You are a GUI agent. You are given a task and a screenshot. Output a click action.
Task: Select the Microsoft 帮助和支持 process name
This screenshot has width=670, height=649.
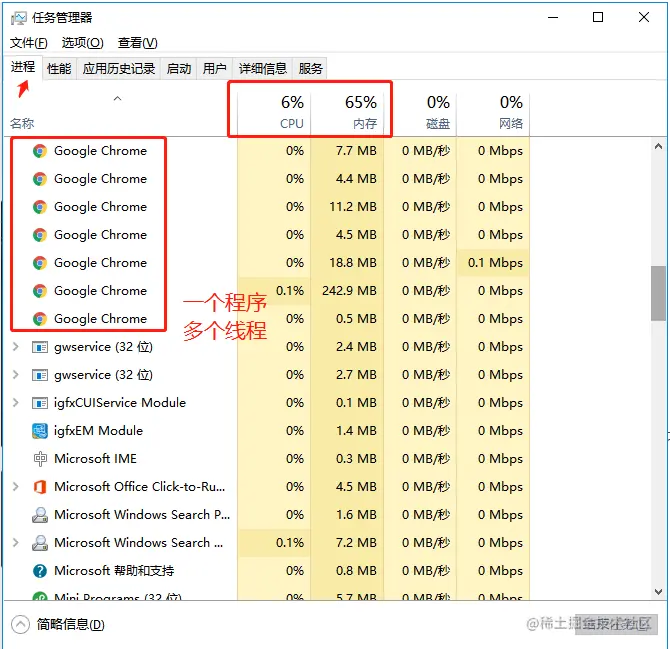(114, 571)
